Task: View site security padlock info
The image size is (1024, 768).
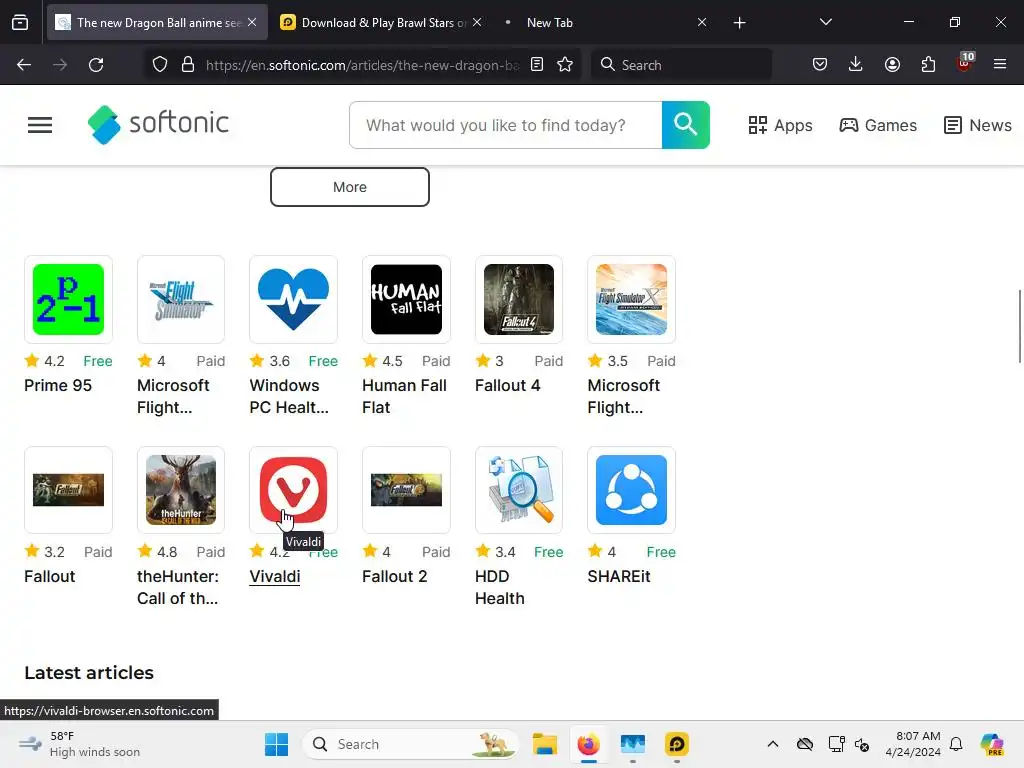Action: point(188,65)
